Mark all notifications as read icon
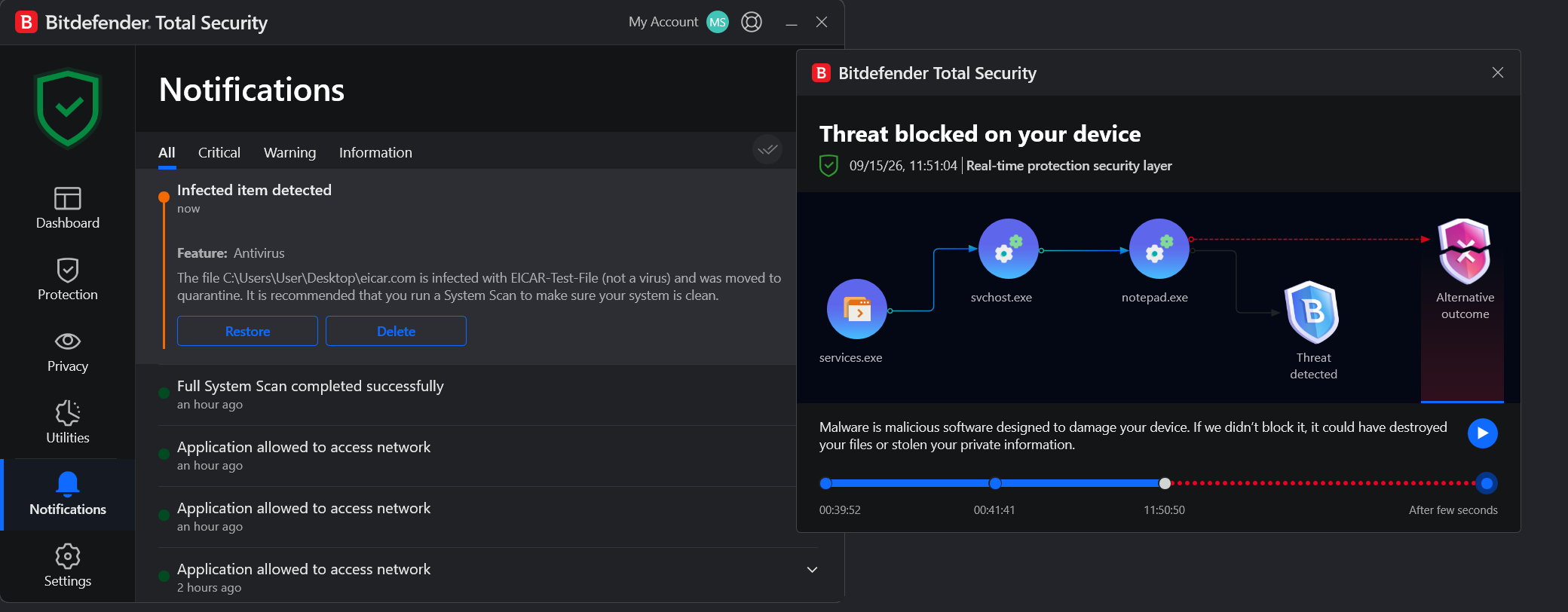Screen dimensions: 1568x612 point(767,149)
